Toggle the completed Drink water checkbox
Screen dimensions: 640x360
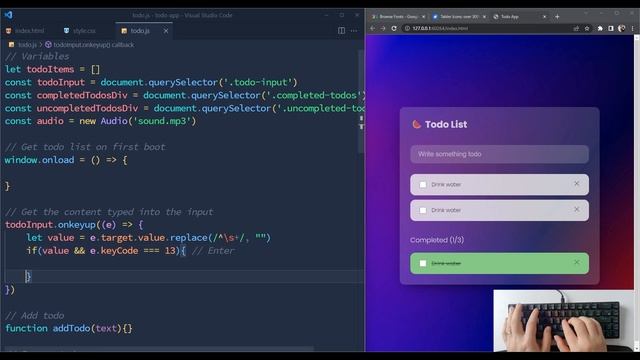coord(423,263)
